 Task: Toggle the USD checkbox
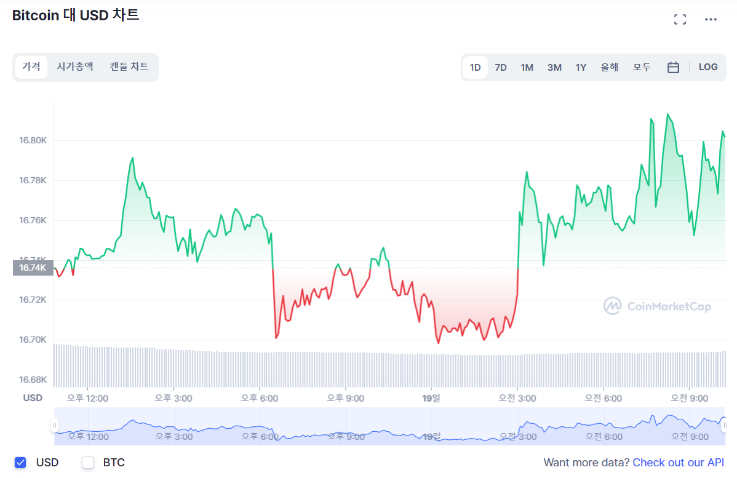point(21,462)
